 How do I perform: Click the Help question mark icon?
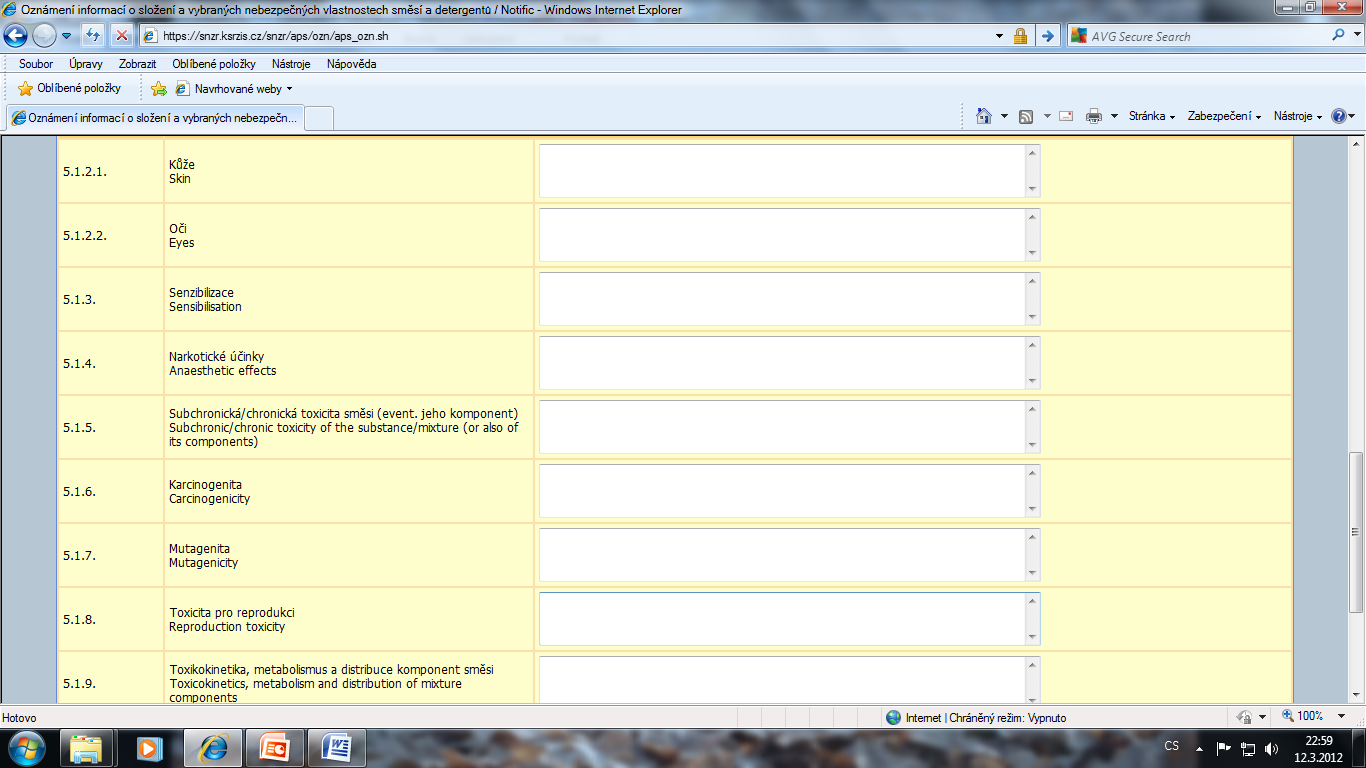(1338, 116)
